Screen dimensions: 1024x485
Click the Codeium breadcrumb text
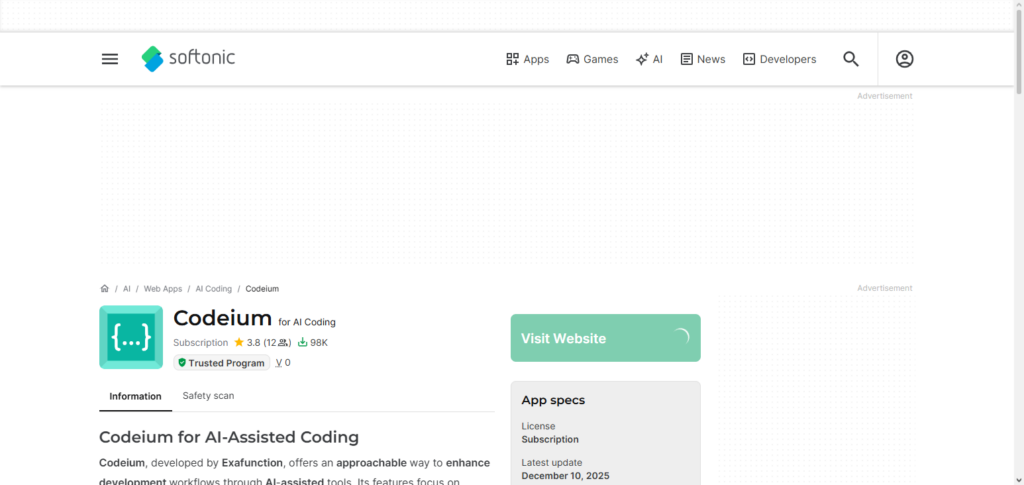(262, 289)
